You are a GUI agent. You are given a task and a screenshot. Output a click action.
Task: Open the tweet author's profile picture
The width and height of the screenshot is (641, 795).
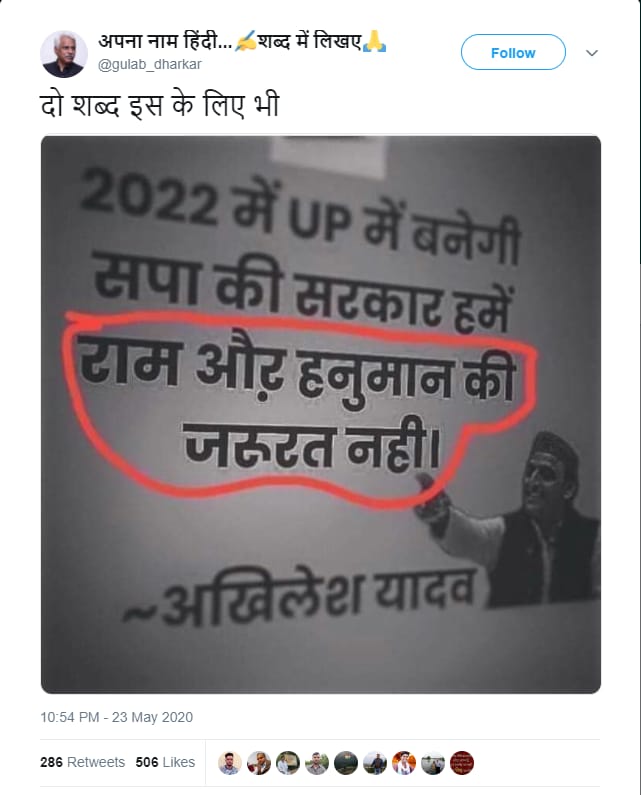(x=64, y=54)
